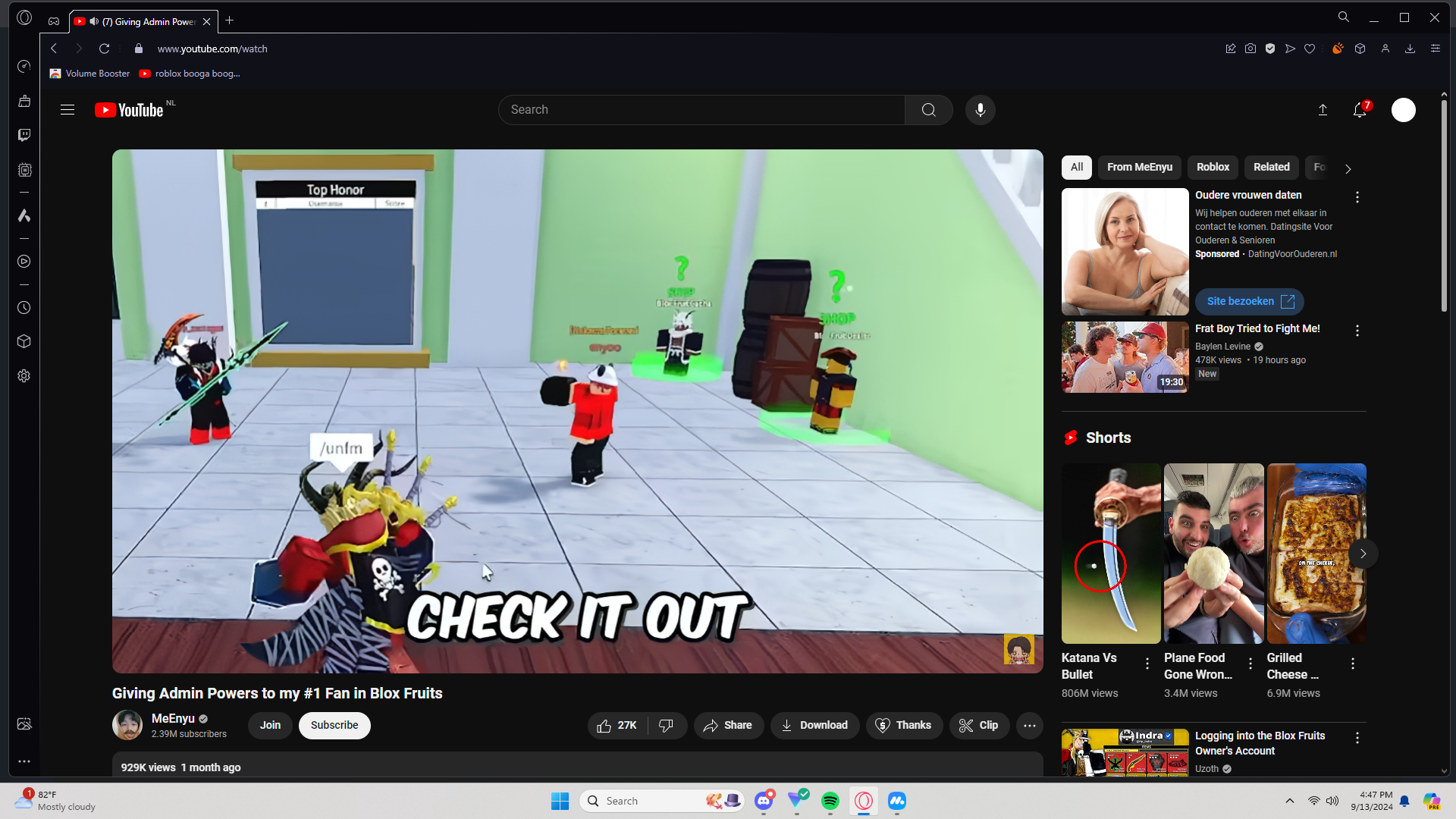The width and height of the screenshot is (1456, 819).
Task: Share this video
Action: [x=728, y=726]
